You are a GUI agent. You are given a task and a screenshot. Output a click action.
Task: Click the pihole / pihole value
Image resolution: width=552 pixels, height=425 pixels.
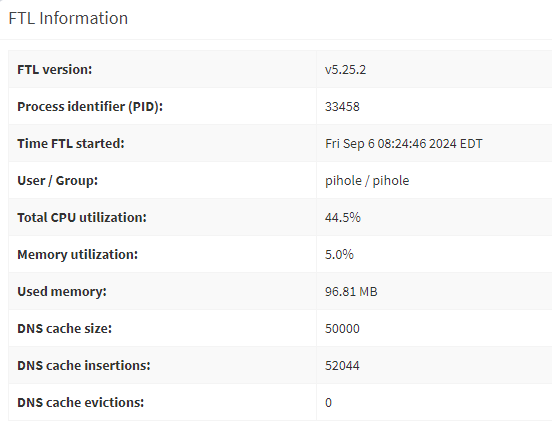[367, 181]
